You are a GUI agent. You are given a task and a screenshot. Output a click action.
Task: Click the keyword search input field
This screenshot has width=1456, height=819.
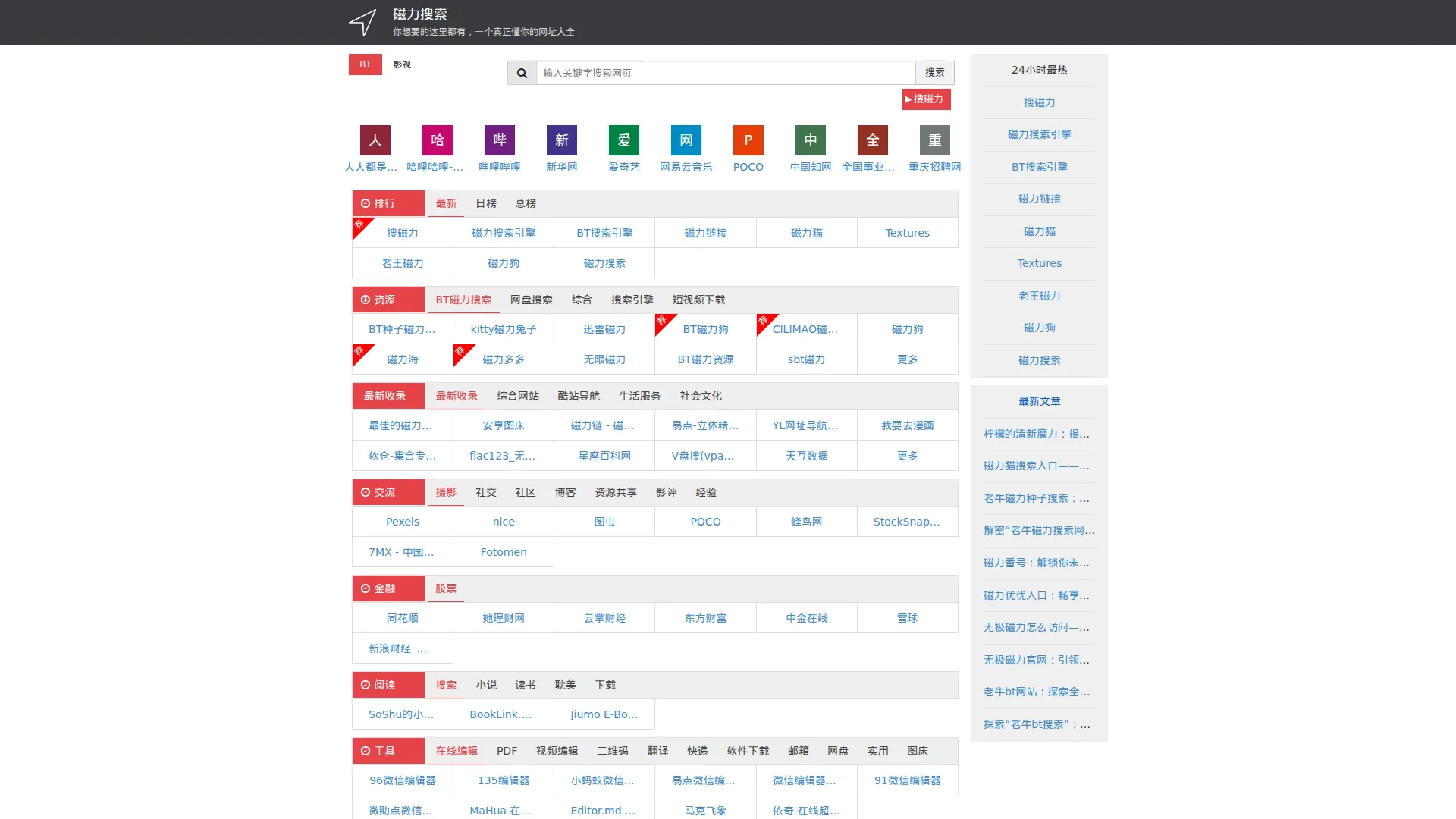[725, 73]
